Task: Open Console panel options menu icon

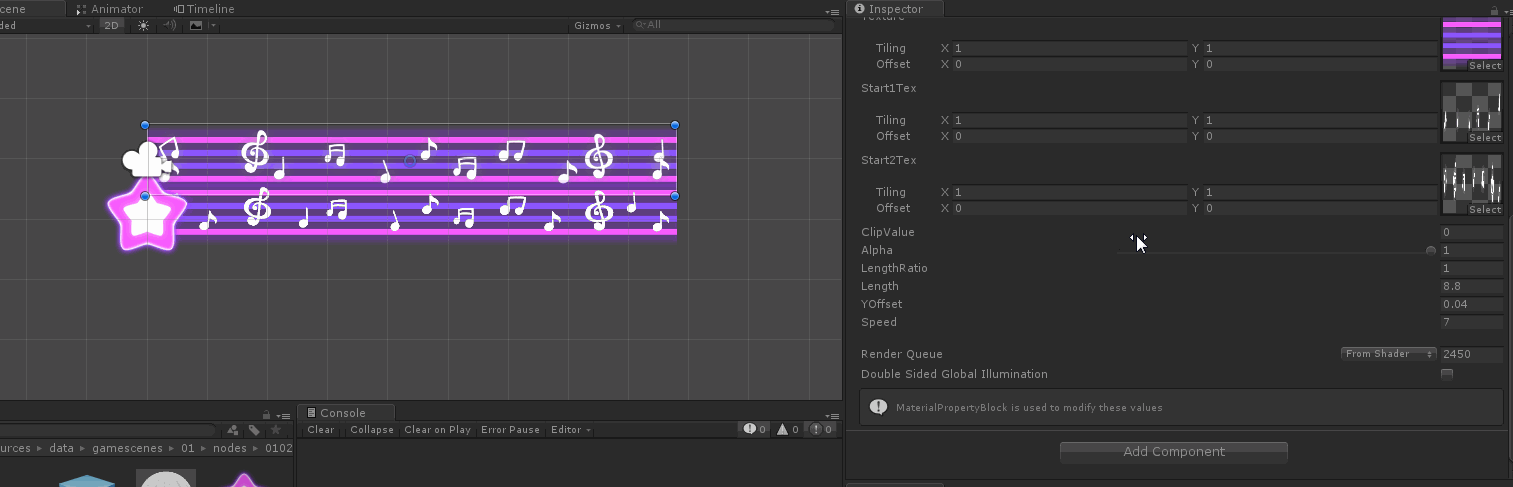Action: click(x=832, y=415)
